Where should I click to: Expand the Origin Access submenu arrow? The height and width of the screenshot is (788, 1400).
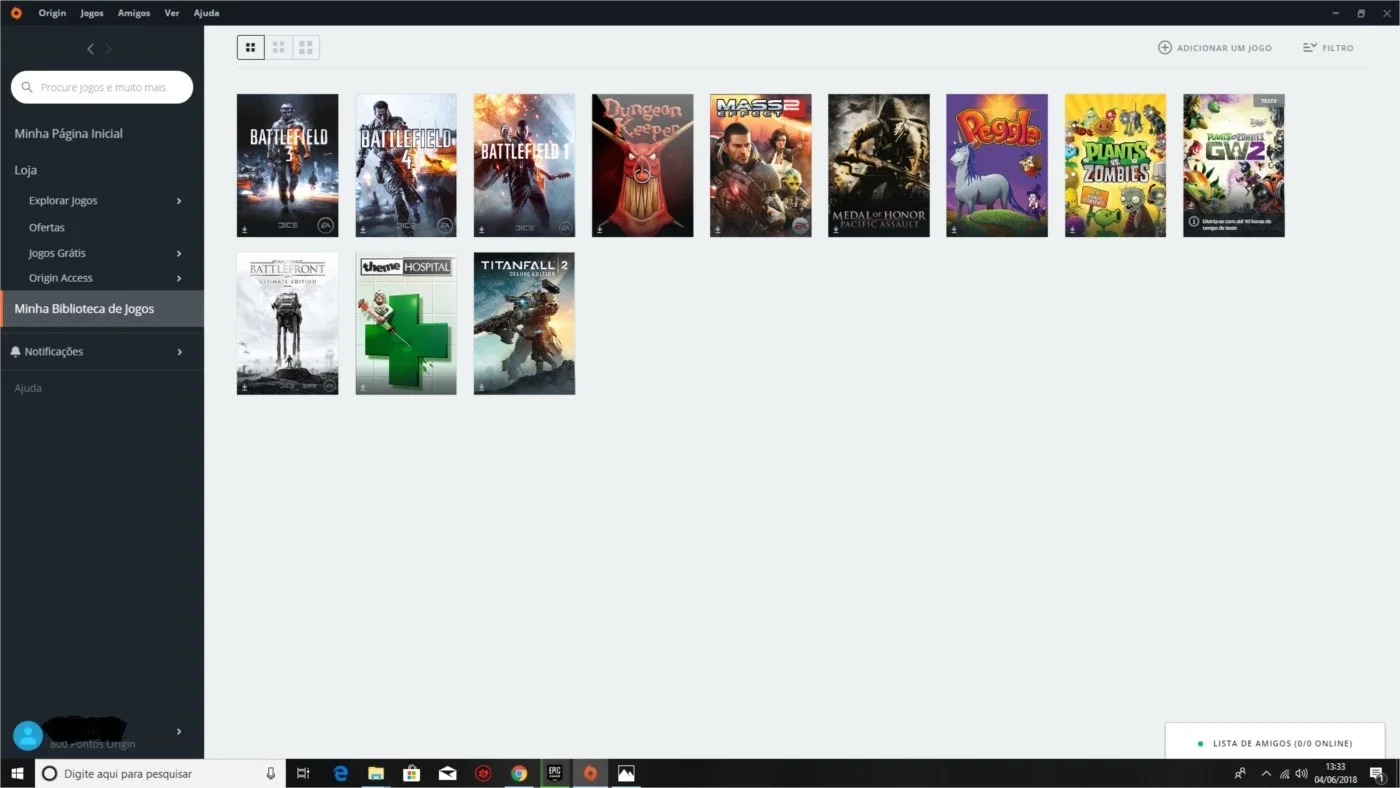(x=179, y=278)
